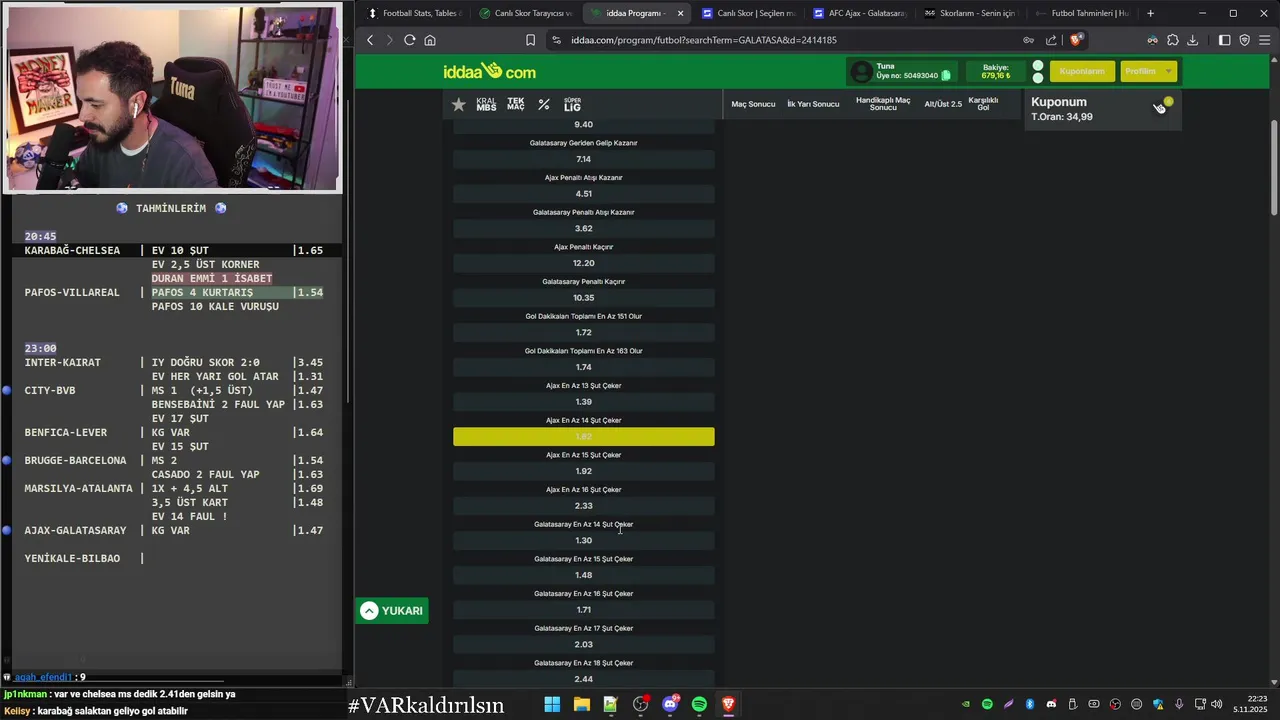Open new browser tab with plus button
Viewport: 1280px width, 720px height.
(1150, 13)
